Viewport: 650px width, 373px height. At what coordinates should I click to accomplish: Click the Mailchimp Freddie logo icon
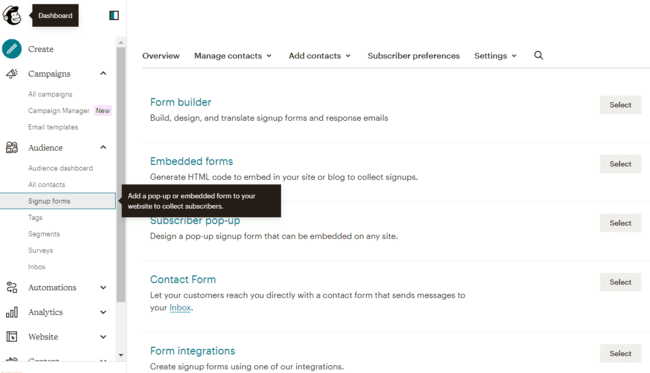click(x=12, y=15)
